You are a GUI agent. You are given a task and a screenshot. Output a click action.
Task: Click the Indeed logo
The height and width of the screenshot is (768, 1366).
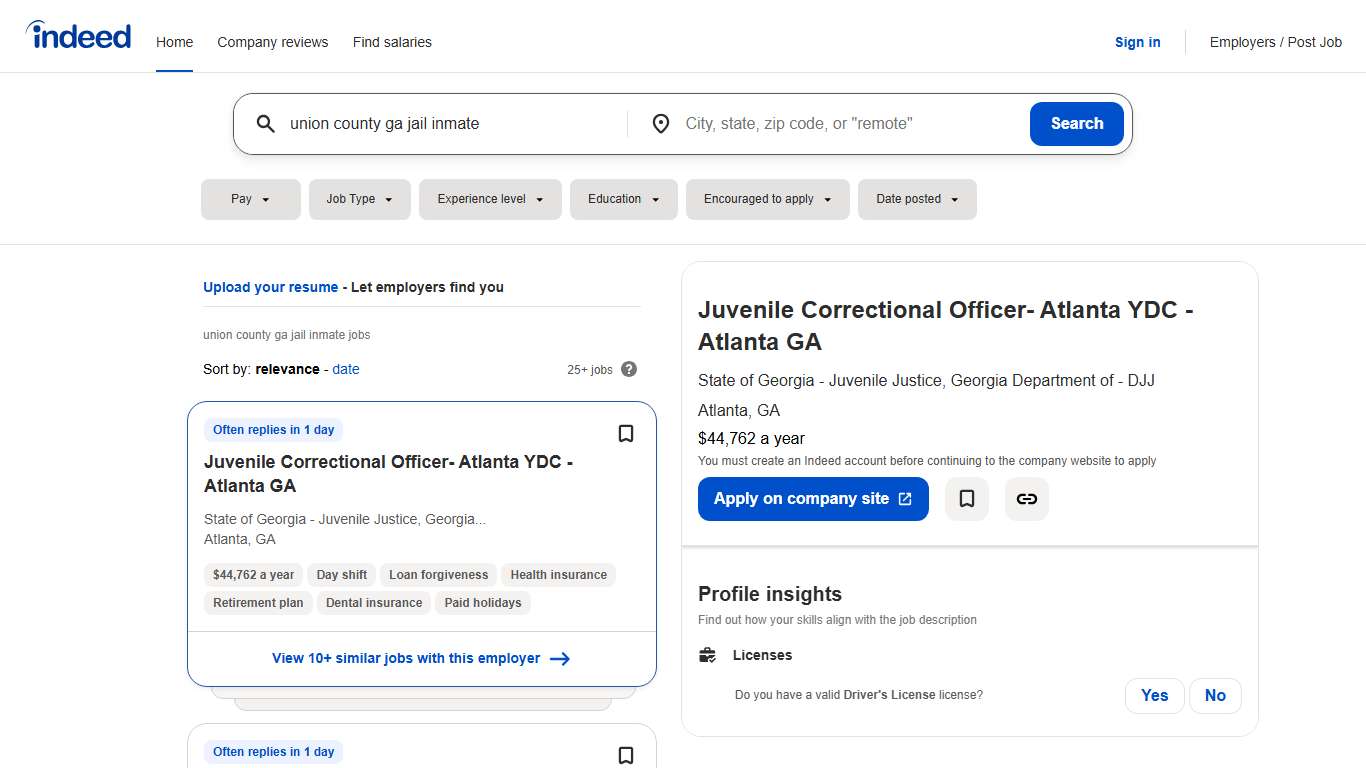78,35
